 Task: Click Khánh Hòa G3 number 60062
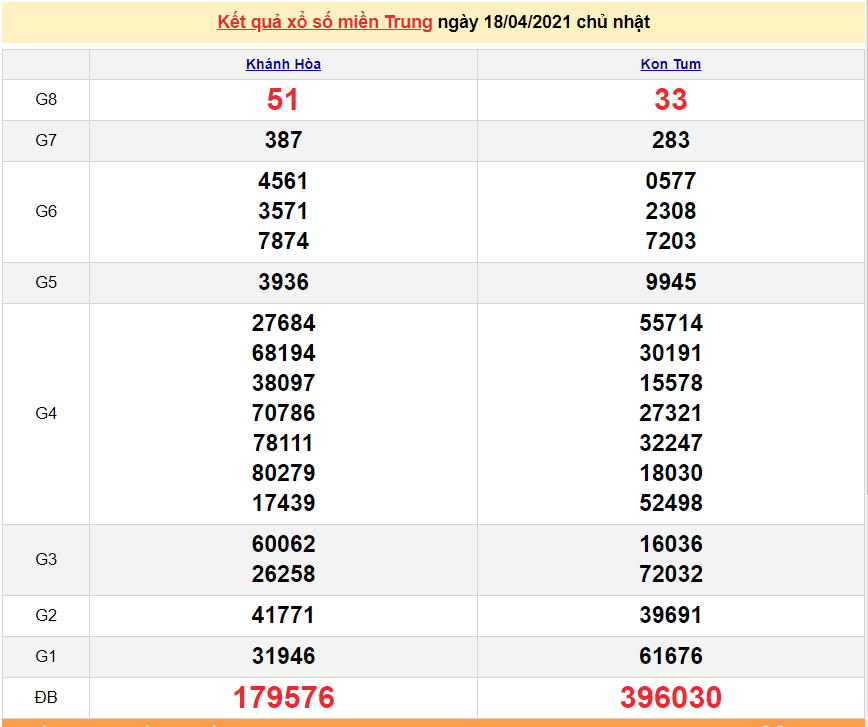(x=283, y=545)
